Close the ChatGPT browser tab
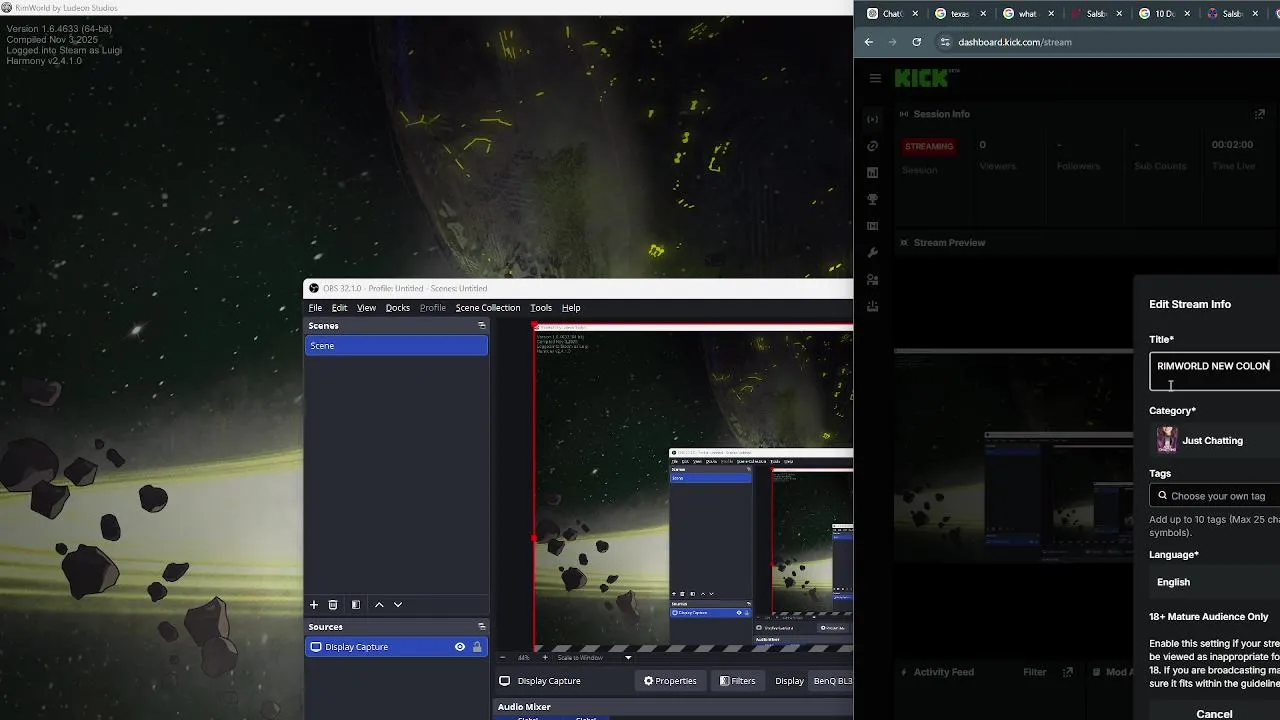Image resolution: width=1280 pixels, height=720 pixels. (x=915, y=14)
